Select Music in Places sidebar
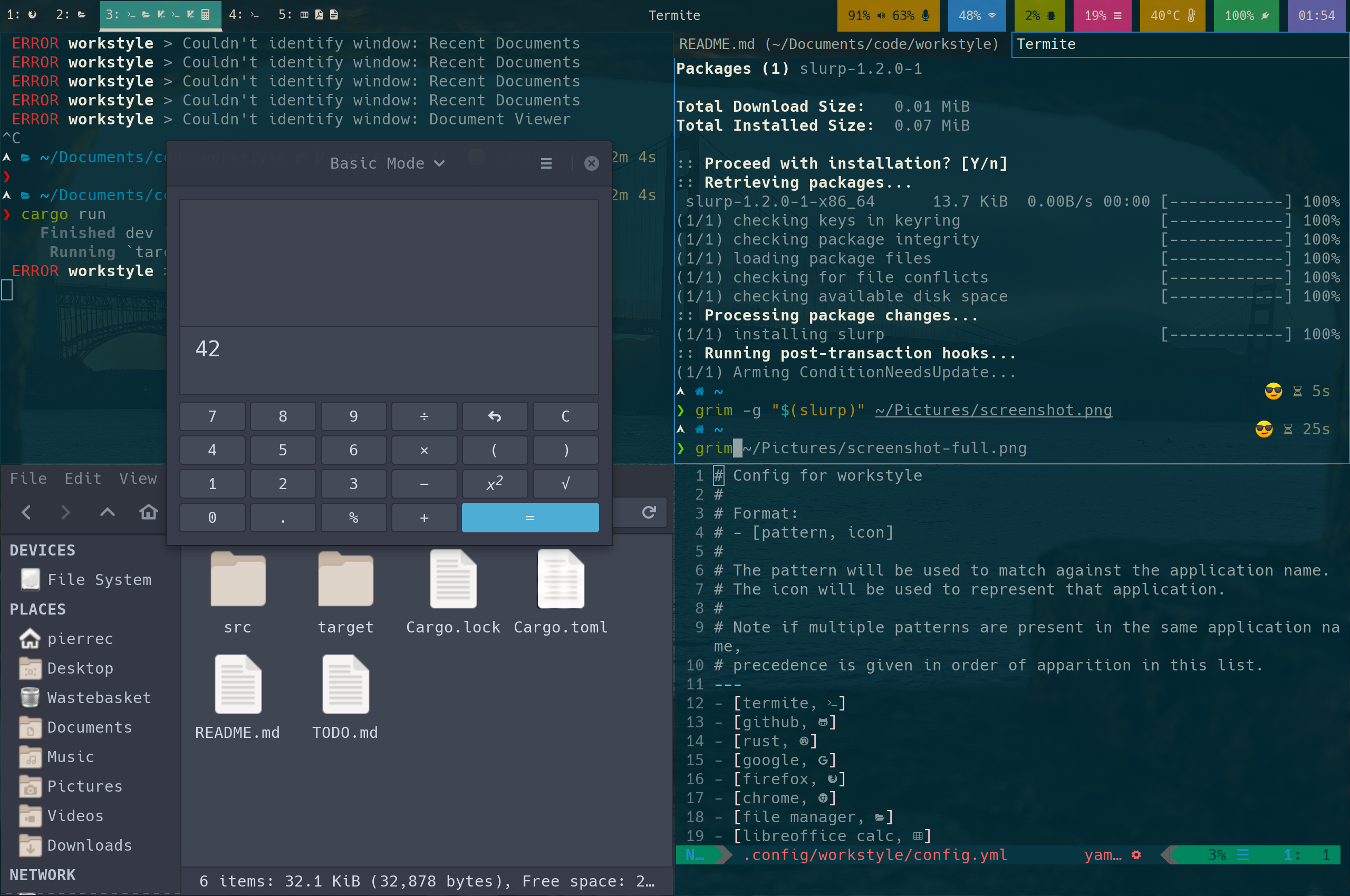This screenshot has height=896, width=1350. (57, 756)
